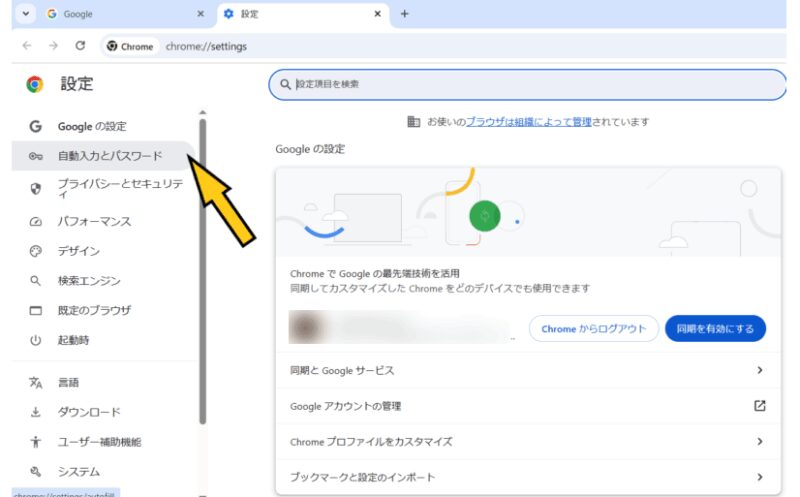Open Google の設定 in sidebar
This screenshot has height=497, width=800.
[x=104, y=126]
